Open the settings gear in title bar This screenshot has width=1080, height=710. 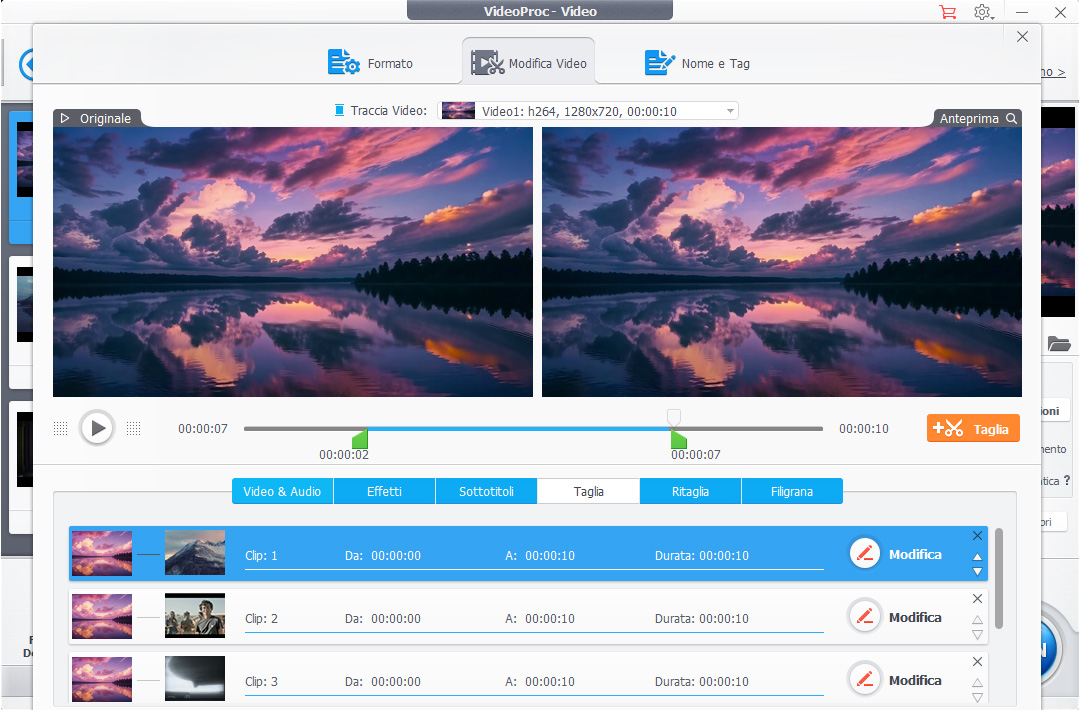(983, 12)
